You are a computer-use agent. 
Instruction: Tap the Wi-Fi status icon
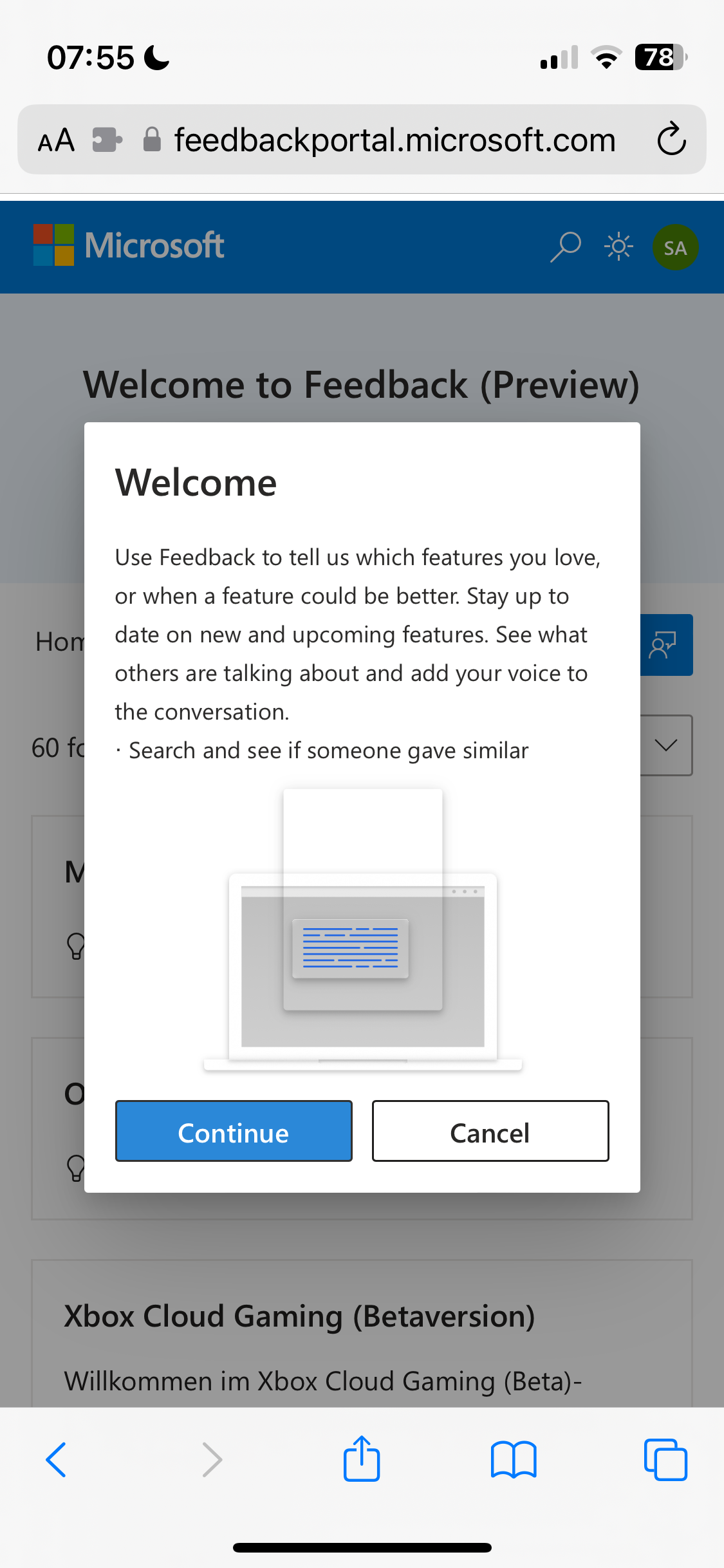coord(606,57)
